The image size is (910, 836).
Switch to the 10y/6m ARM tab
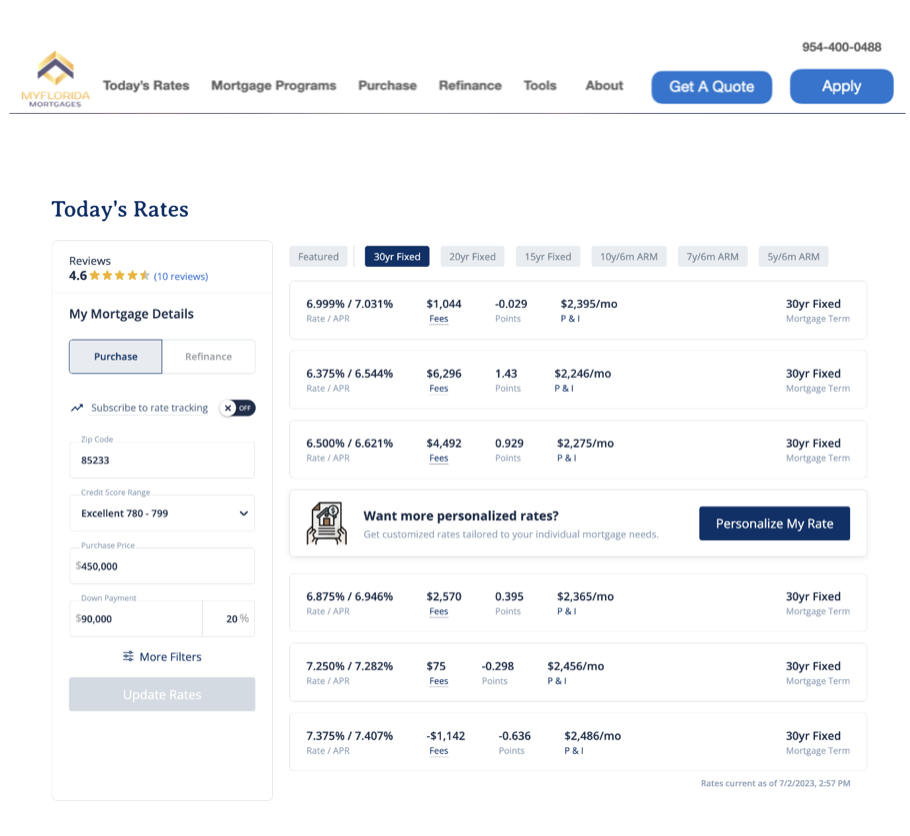(x=629, y=257)
